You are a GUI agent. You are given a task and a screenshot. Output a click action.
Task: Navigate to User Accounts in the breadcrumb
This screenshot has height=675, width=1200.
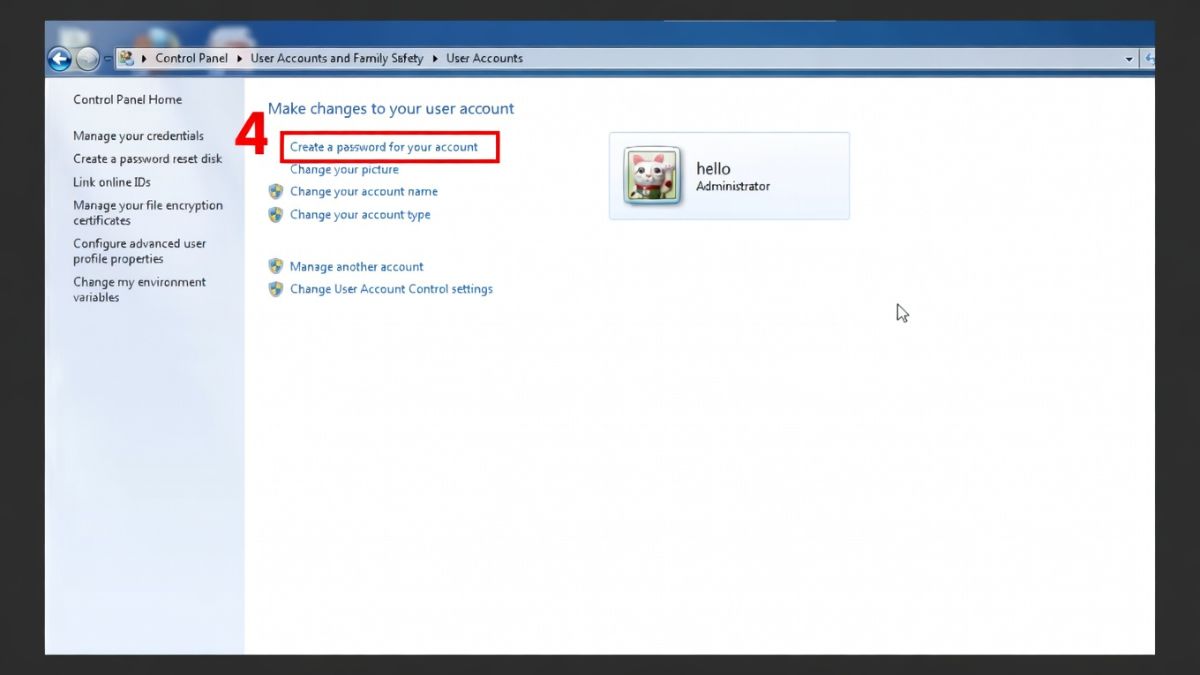(484, 58)
